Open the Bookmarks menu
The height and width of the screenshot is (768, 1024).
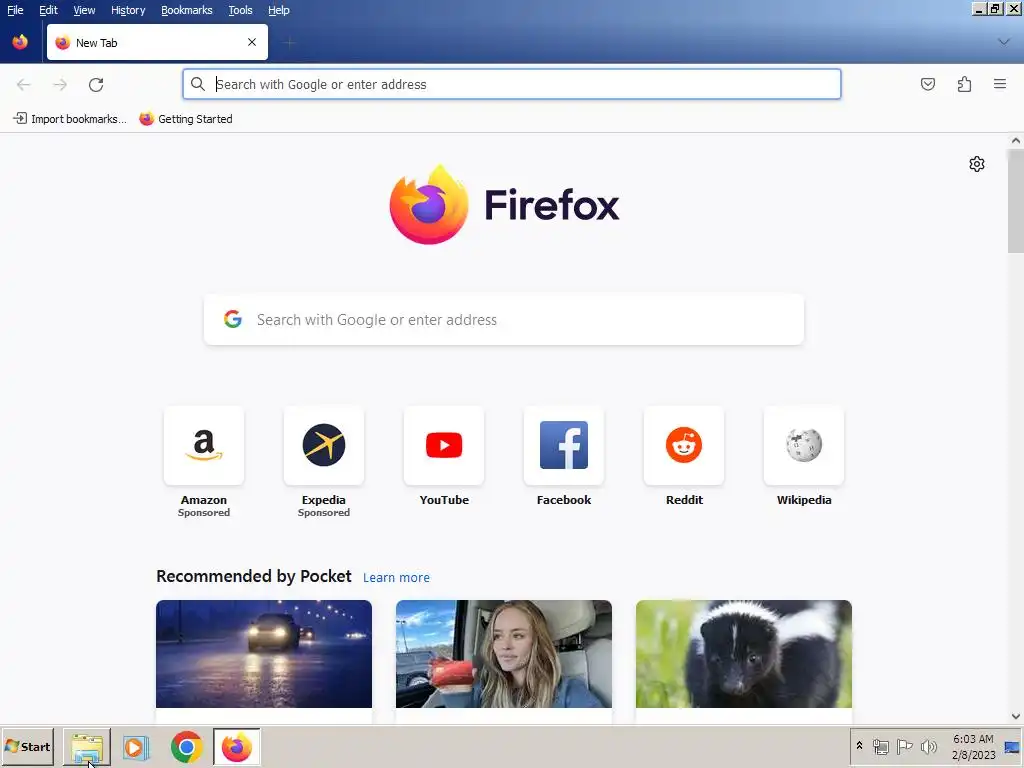click(187, 10)
